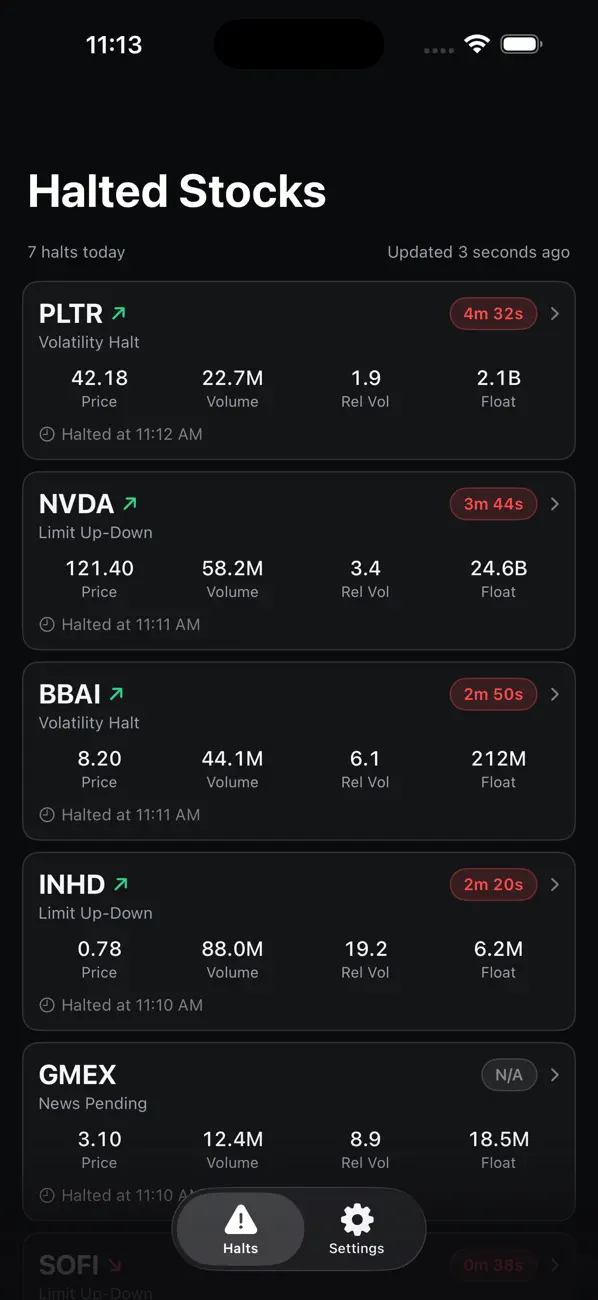Open the INHD halted stock card
This screenshot has width=598, height=1300.
pyautogui.click(x=299, y=941)
